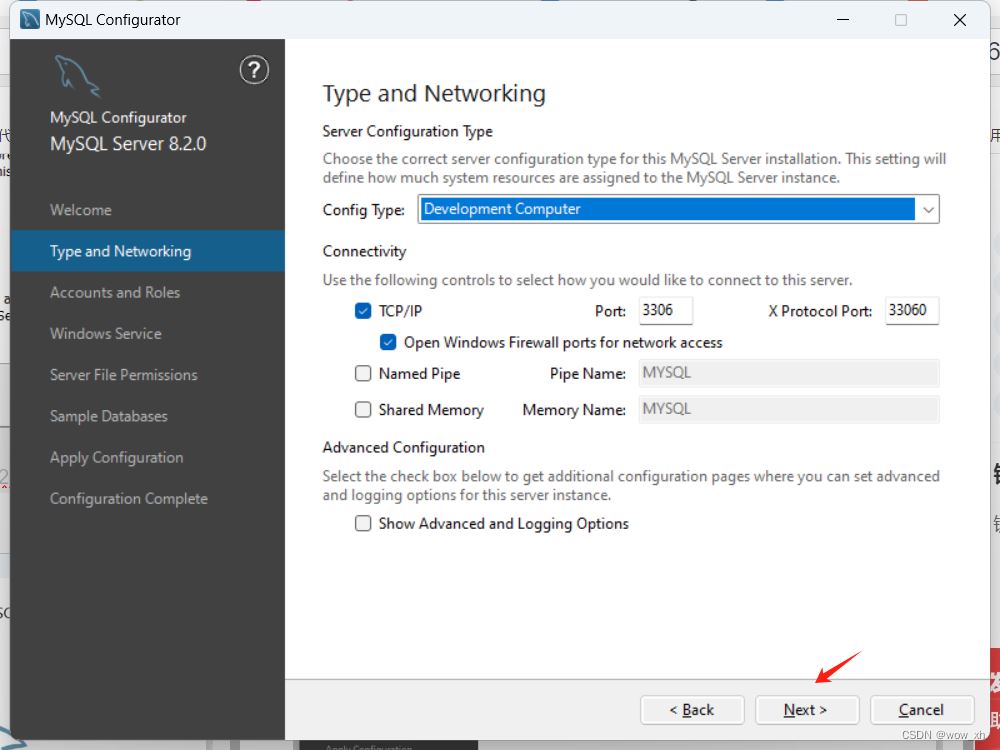Enable the Named Pipe checkbox
Viewport: 1000px width, 750px height.
(363, 373)
